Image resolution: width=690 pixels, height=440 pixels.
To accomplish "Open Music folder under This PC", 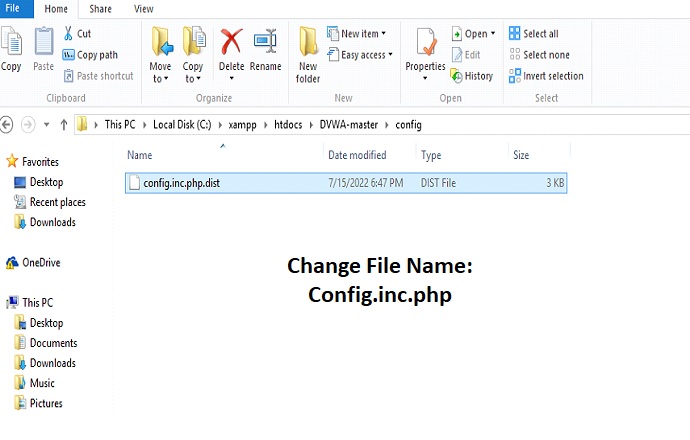I will tap(34, 383).
